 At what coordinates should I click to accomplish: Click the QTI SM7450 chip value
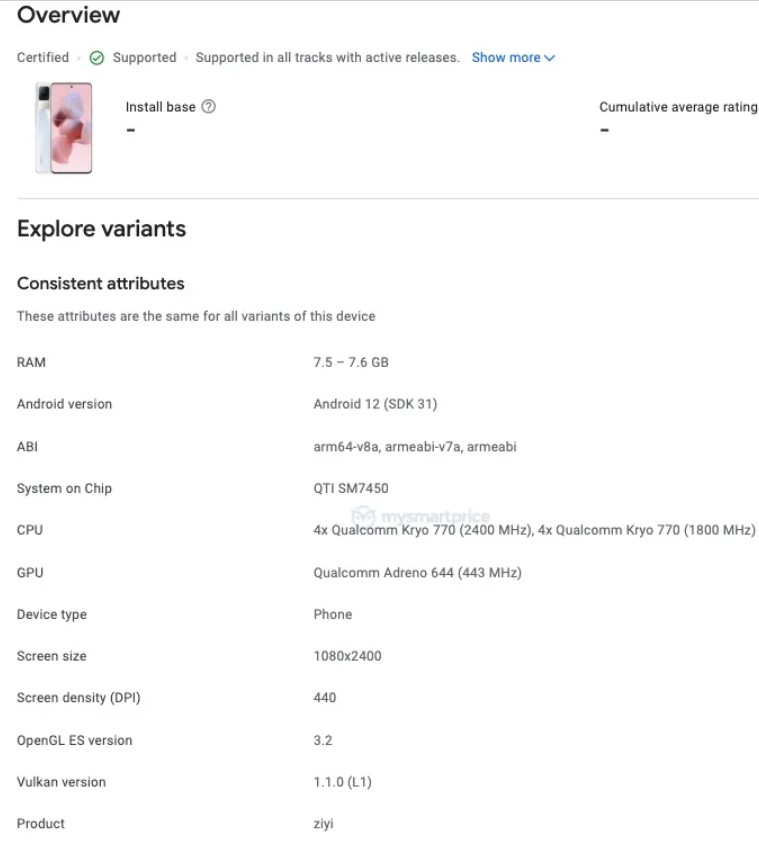point(350,488)
